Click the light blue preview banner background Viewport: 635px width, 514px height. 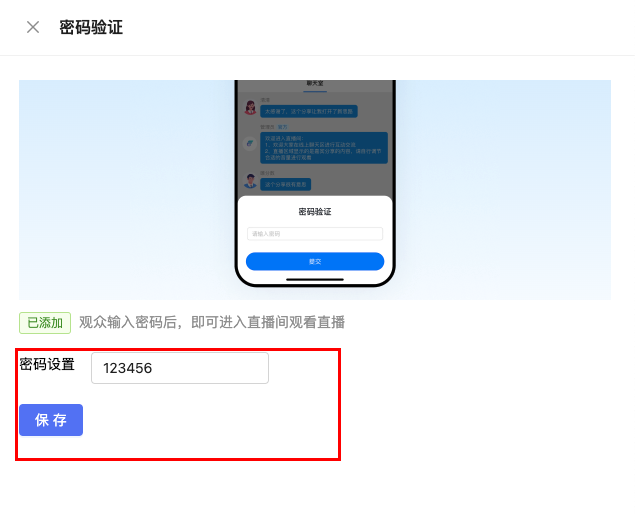pos(121,190)
